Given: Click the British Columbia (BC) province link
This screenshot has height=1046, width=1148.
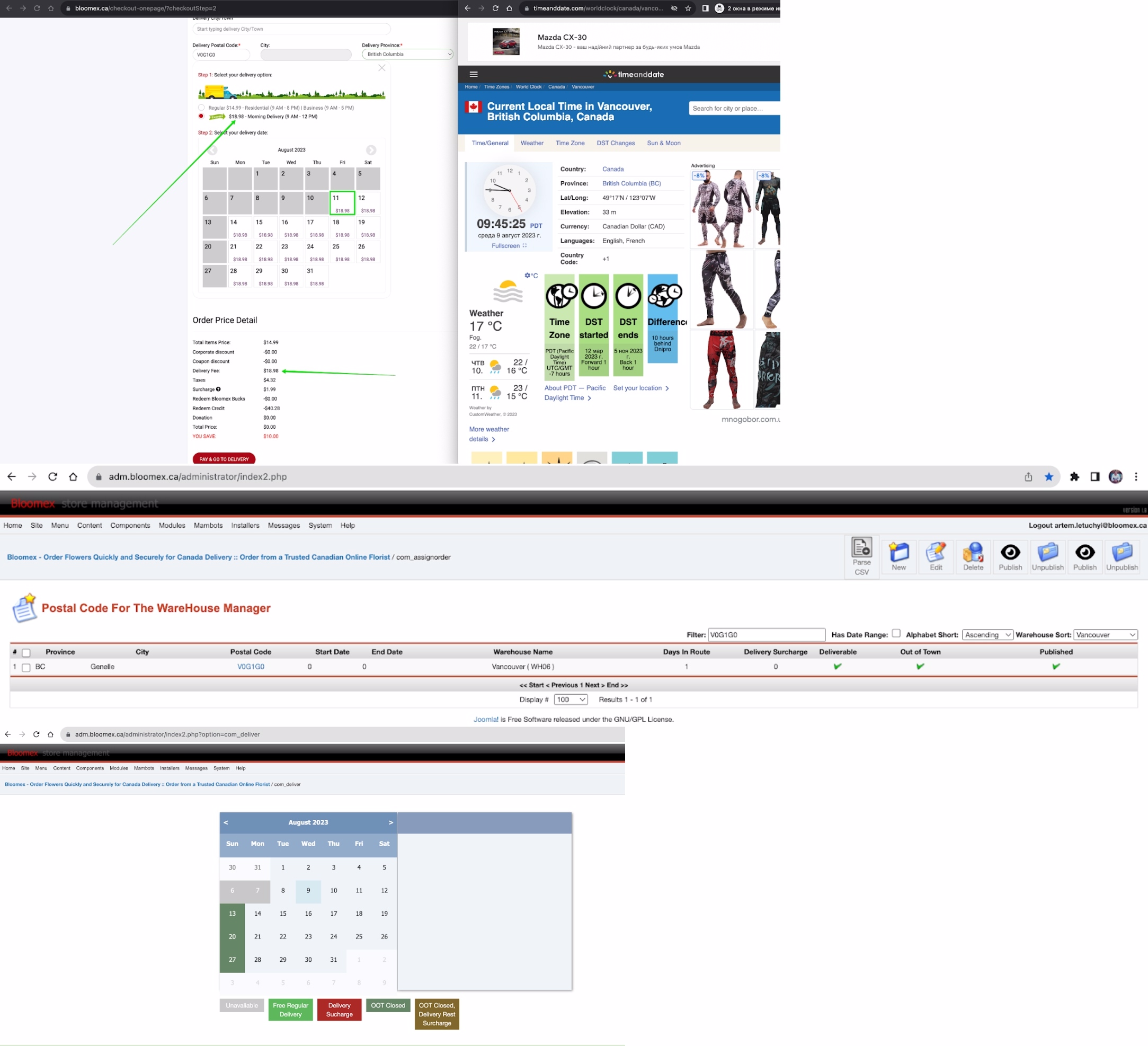Looking at the screenshot, I should 631,183.
